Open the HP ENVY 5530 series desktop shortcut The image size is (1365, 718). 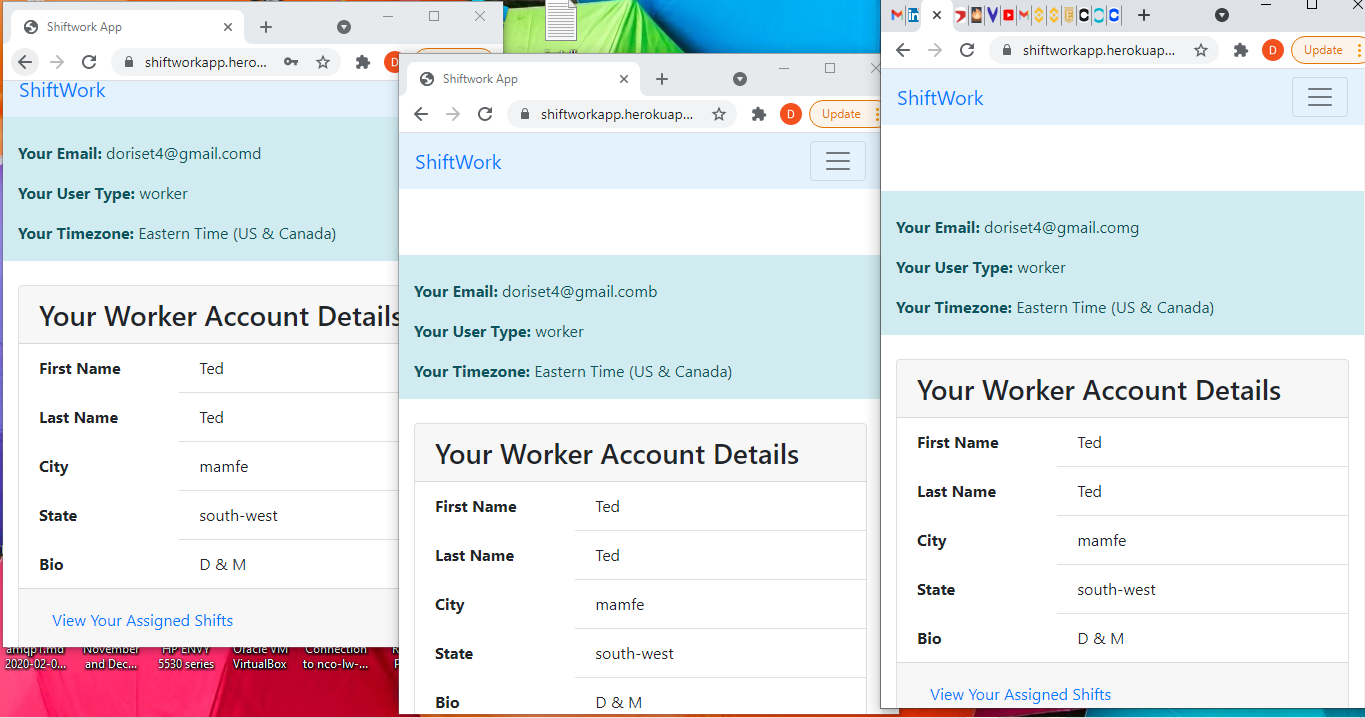click(x=185, y=658)
